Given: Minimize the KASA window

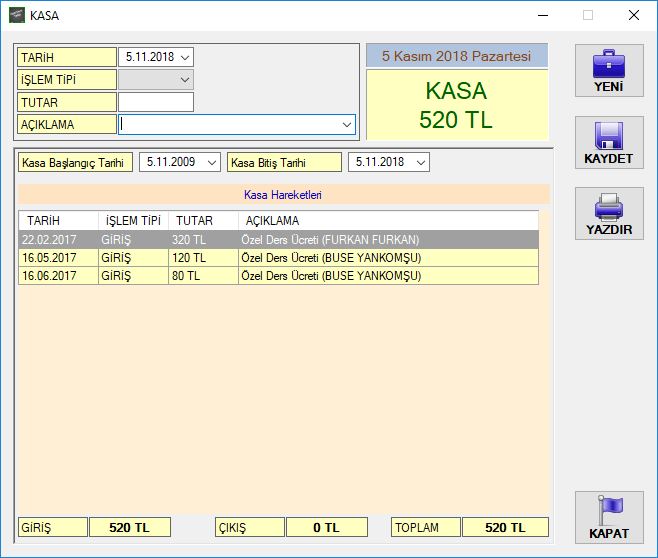Looking at the screenshot, I should click(x=543, y=16).
